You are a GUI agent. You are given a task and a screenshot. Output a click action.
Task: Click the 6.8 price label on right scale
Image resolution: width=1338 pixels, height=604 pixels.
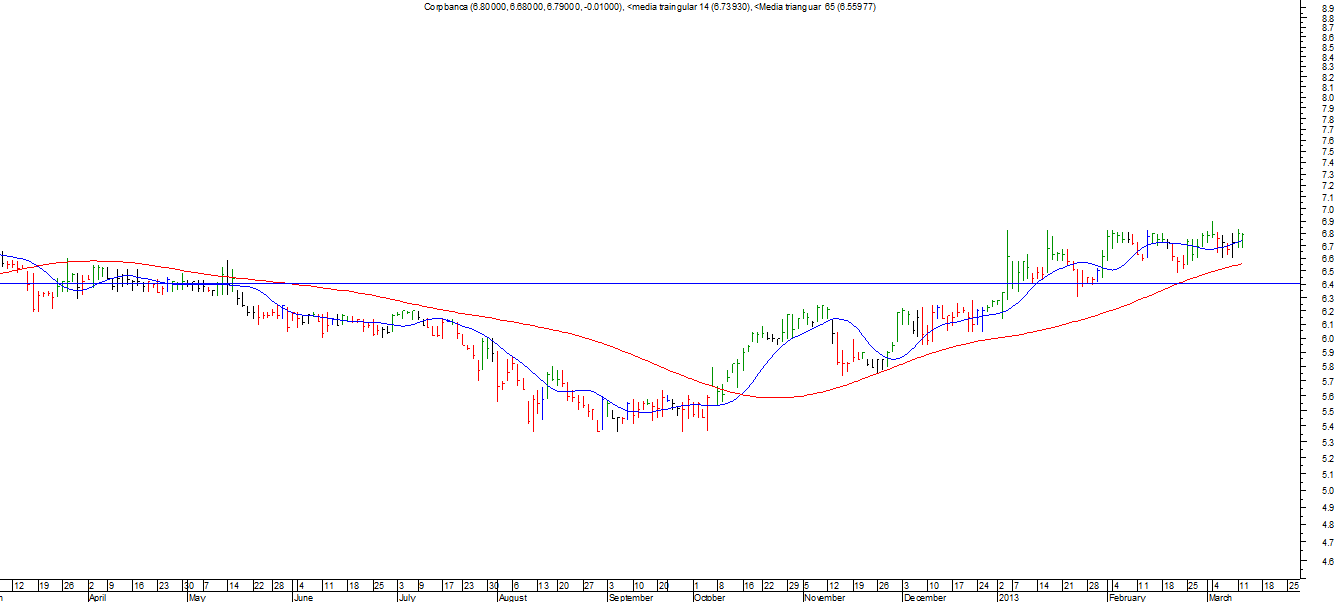click(1329, 234)
